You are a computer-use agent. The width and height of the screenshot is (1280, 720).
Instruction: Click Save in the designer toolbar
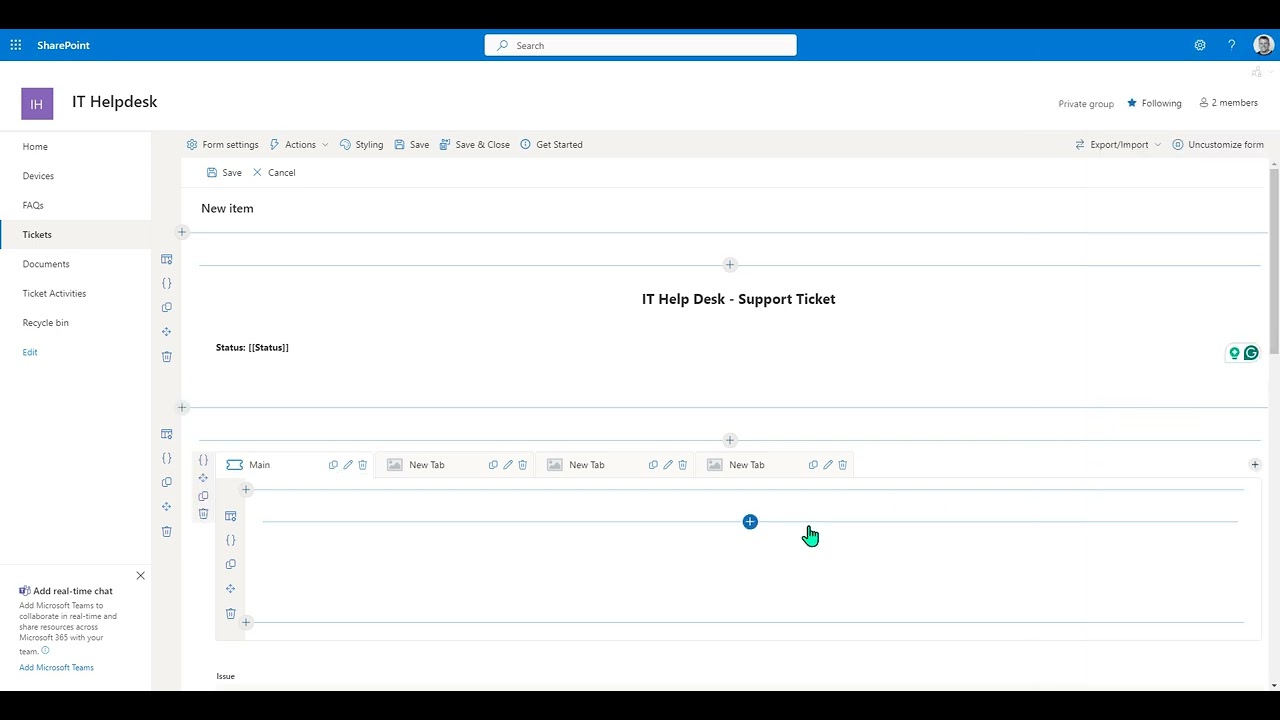click(411, 145)
